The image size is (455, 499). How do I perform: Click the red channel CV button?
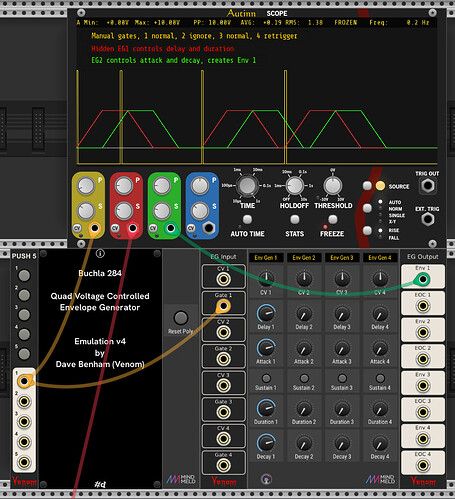(115, 228)
